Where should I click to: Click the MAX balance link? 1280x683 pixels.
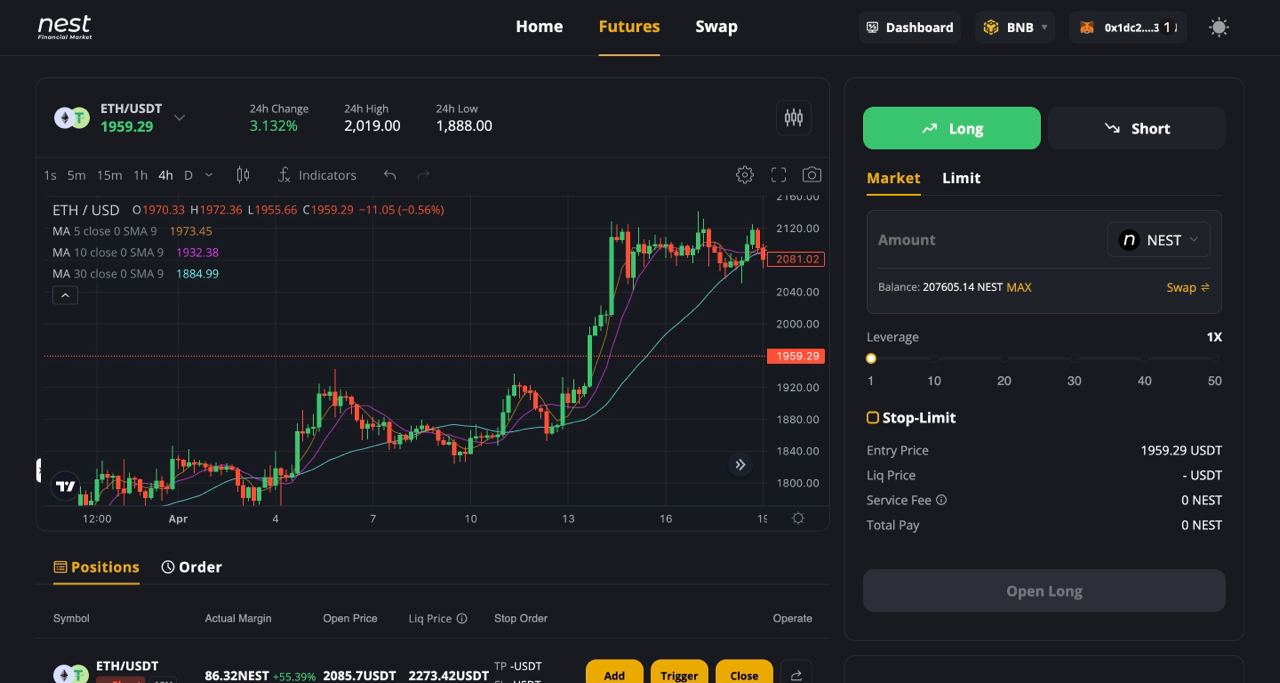[1019, 287]
